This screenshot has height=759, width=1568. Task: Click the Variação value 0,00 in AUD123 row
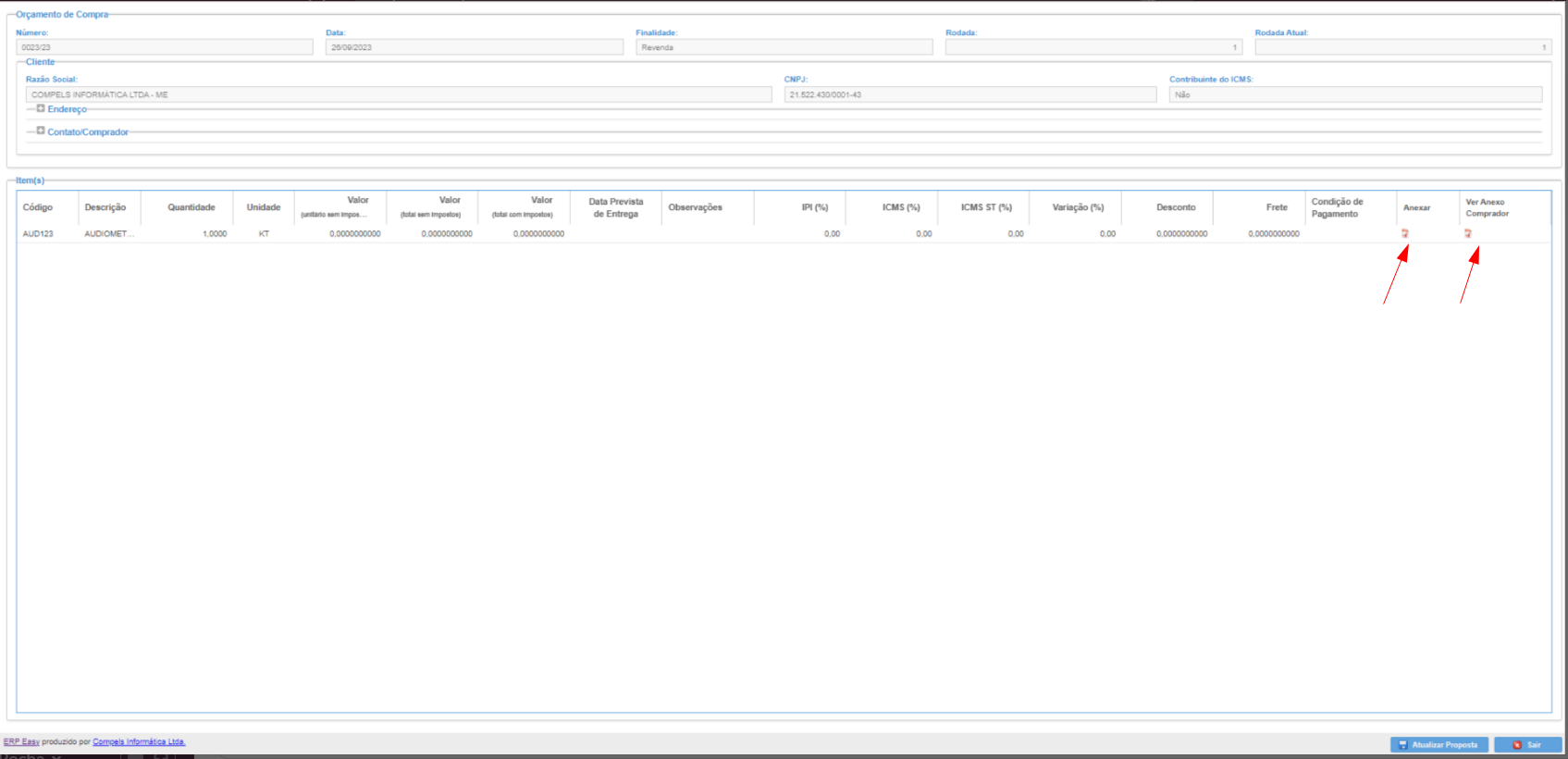(1107, 234)
